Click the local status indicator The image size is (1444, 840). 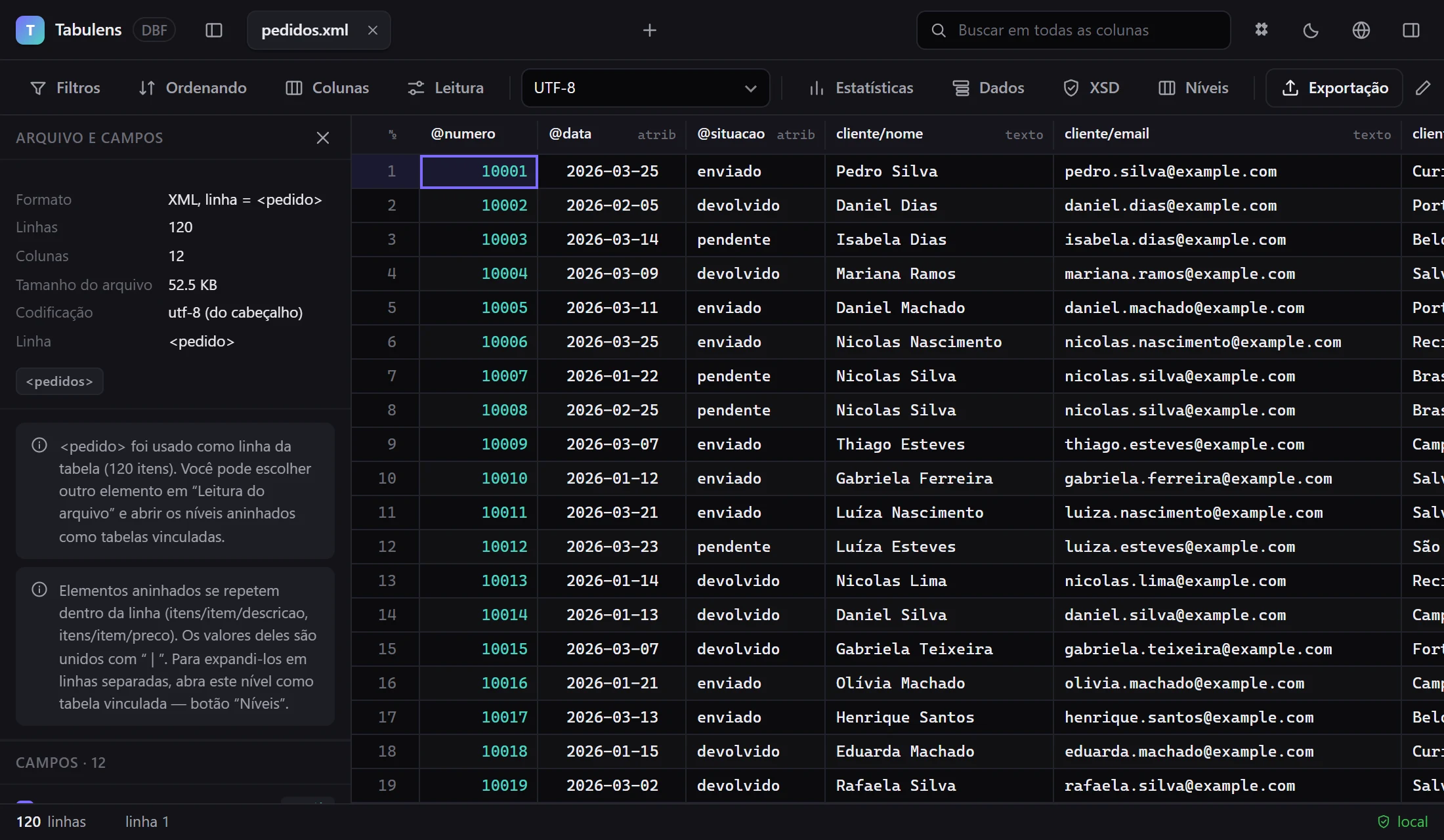pos(1403,822)
